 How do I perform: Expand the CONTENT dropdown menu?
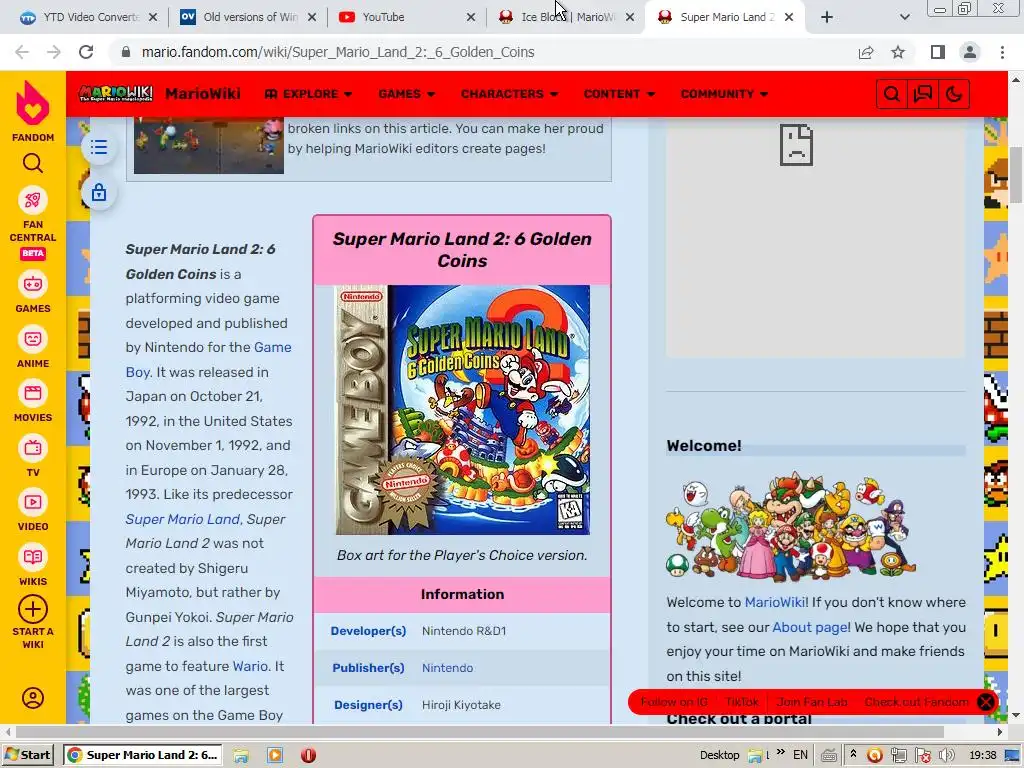tap(619, 94)
